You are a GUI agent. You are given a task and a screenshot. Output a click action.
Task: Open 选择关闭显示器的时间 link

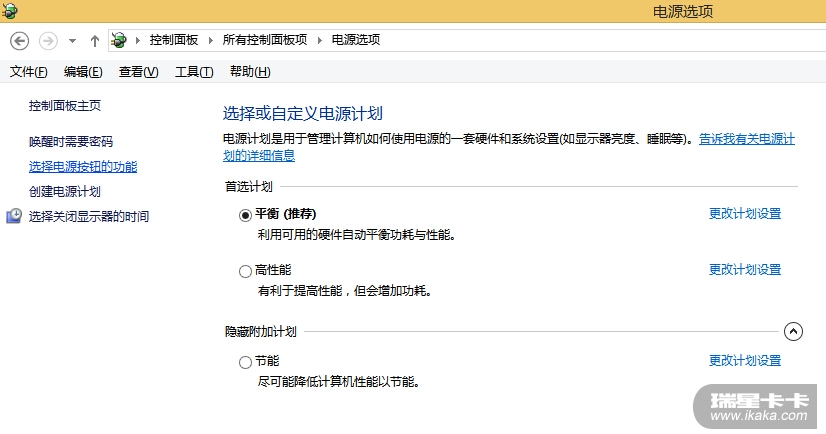[x=89, y=216]
